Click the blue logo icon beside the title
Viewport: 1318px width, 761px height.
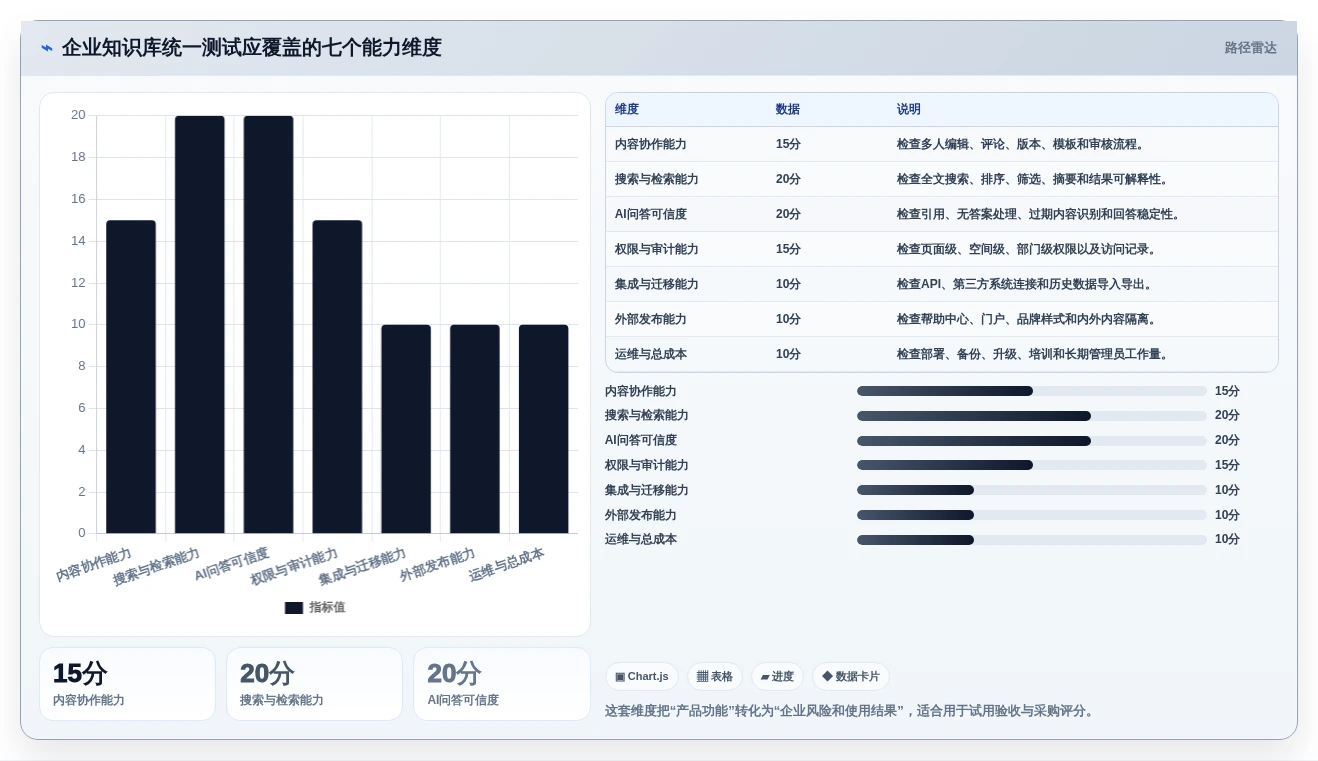click(x=47, y=48)
